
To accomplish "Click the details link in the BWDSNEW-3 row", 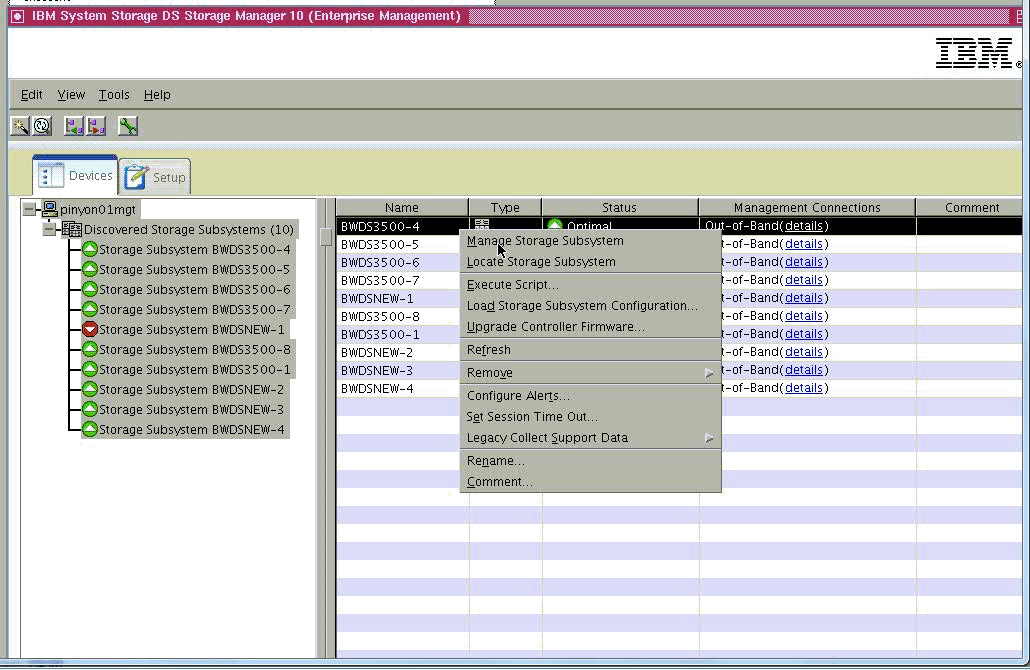I will pos(804,369).
